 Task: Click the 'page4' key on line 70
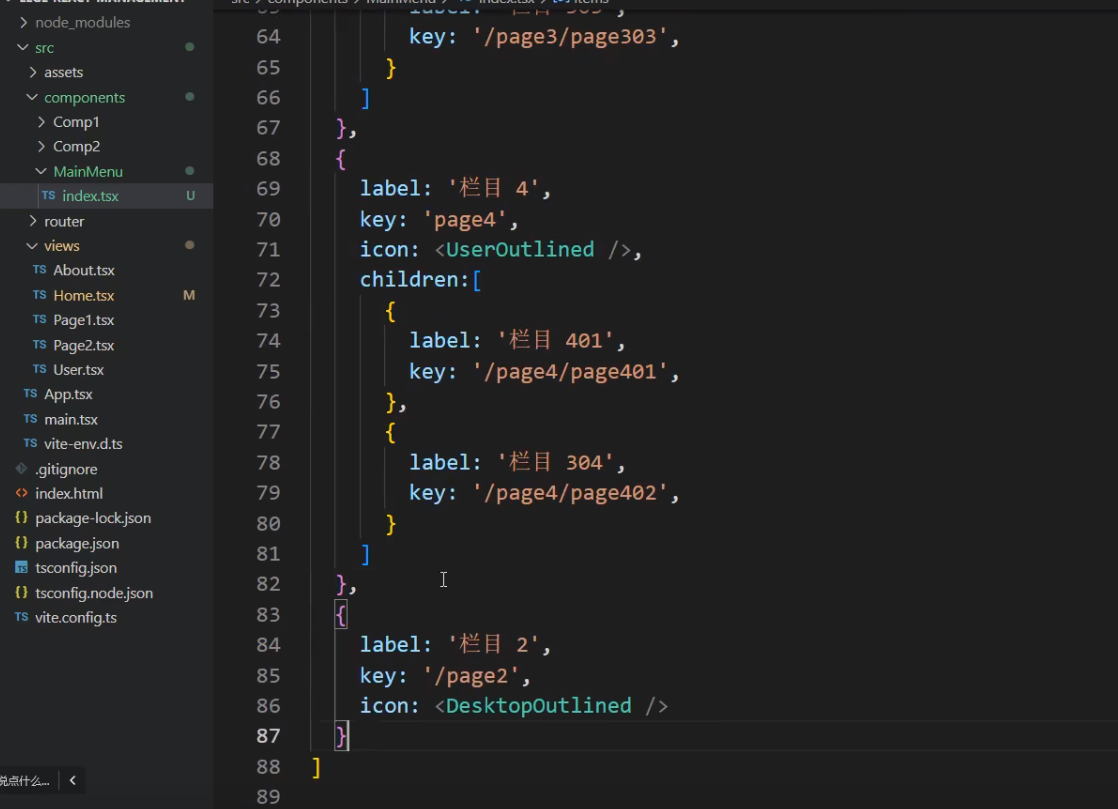[x=465, y=220]
